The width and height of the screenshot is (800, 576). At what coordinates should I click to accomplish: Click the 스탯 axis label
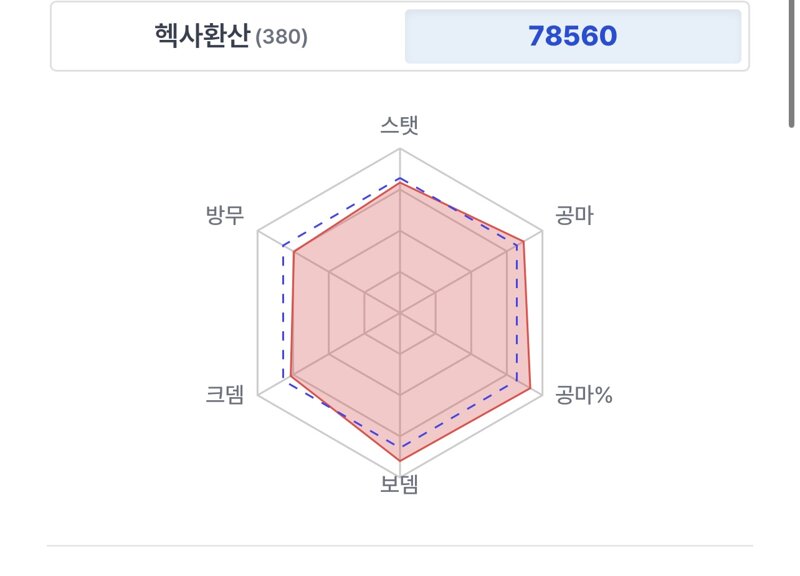point(399,126)
